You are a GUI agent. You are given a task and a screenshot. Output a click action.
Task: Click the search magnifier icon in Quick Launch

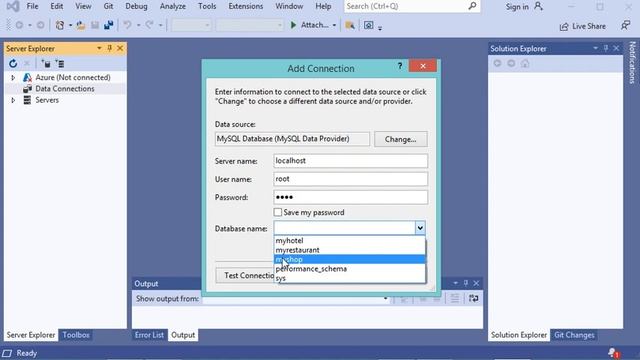472,6
